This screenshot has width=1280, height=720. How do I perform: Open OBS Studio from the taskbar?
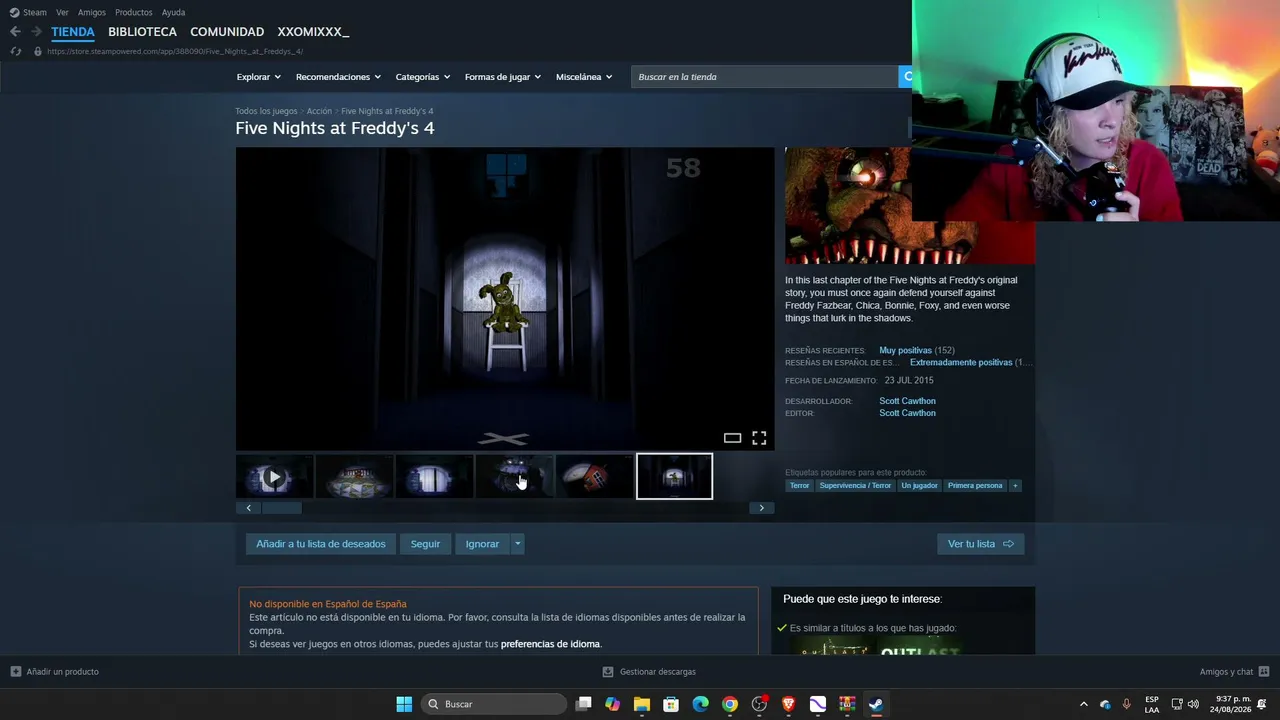[x=759, y=704]
